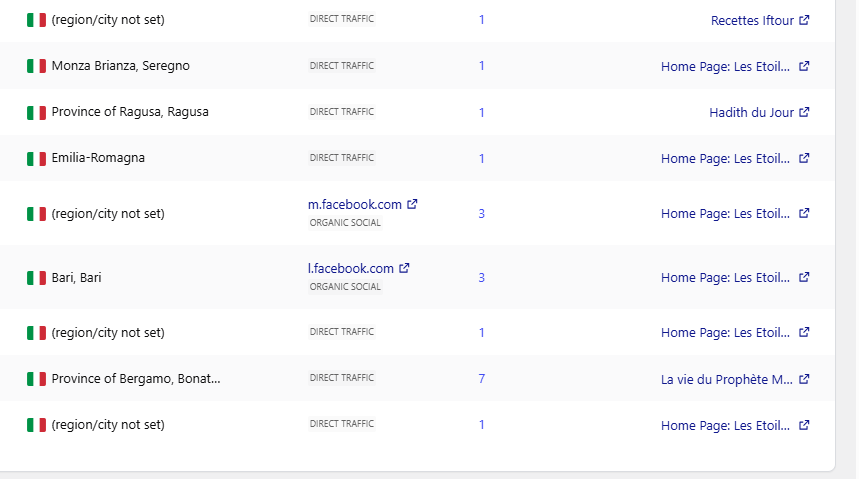Click external link icon beside Recettes Iftour

click(805, 20)
